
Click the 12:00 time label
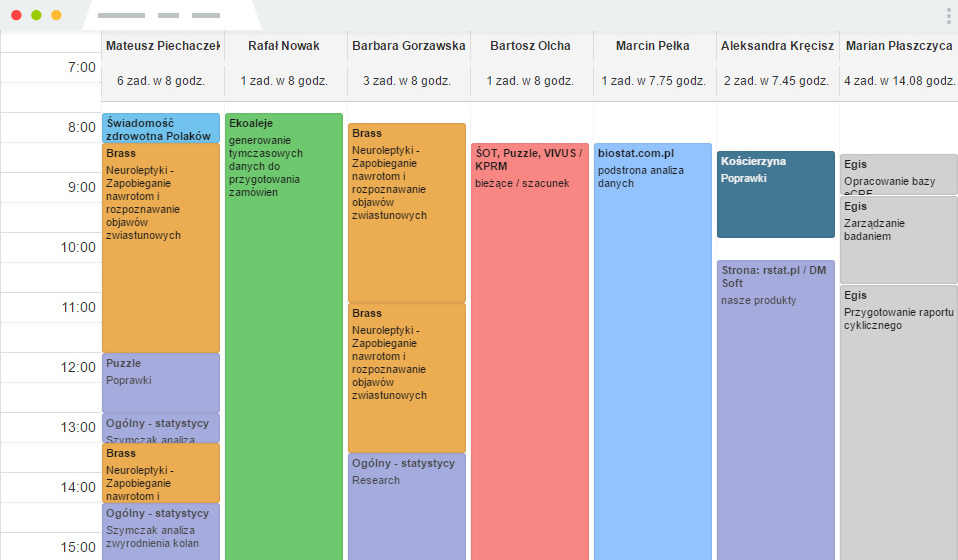tap(78, 367)
